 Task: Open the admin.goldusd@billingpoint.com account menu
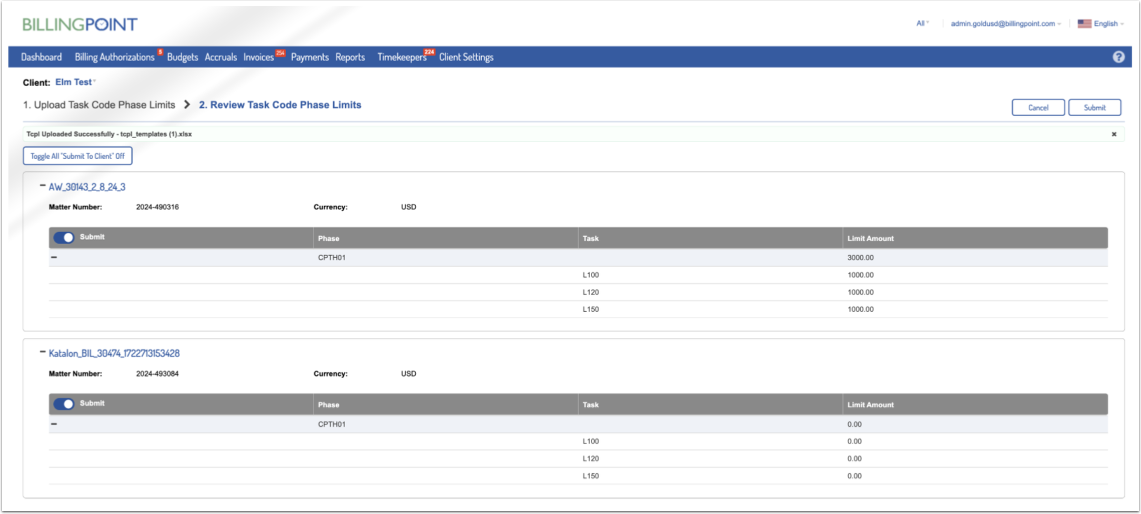[x=1006, y=24]
